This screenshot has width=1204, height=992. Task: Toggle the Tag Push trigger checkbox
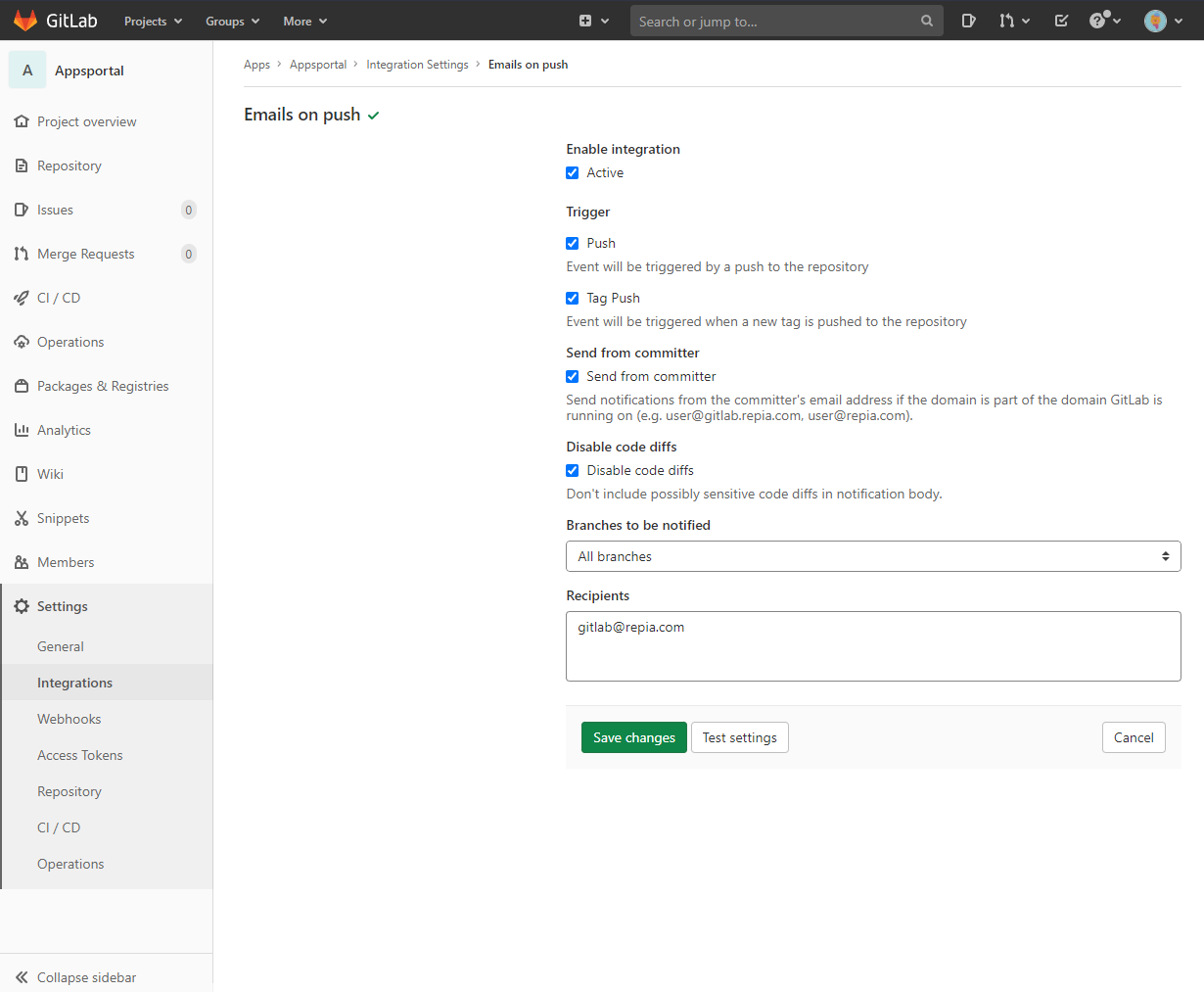(x=573, y=299)
